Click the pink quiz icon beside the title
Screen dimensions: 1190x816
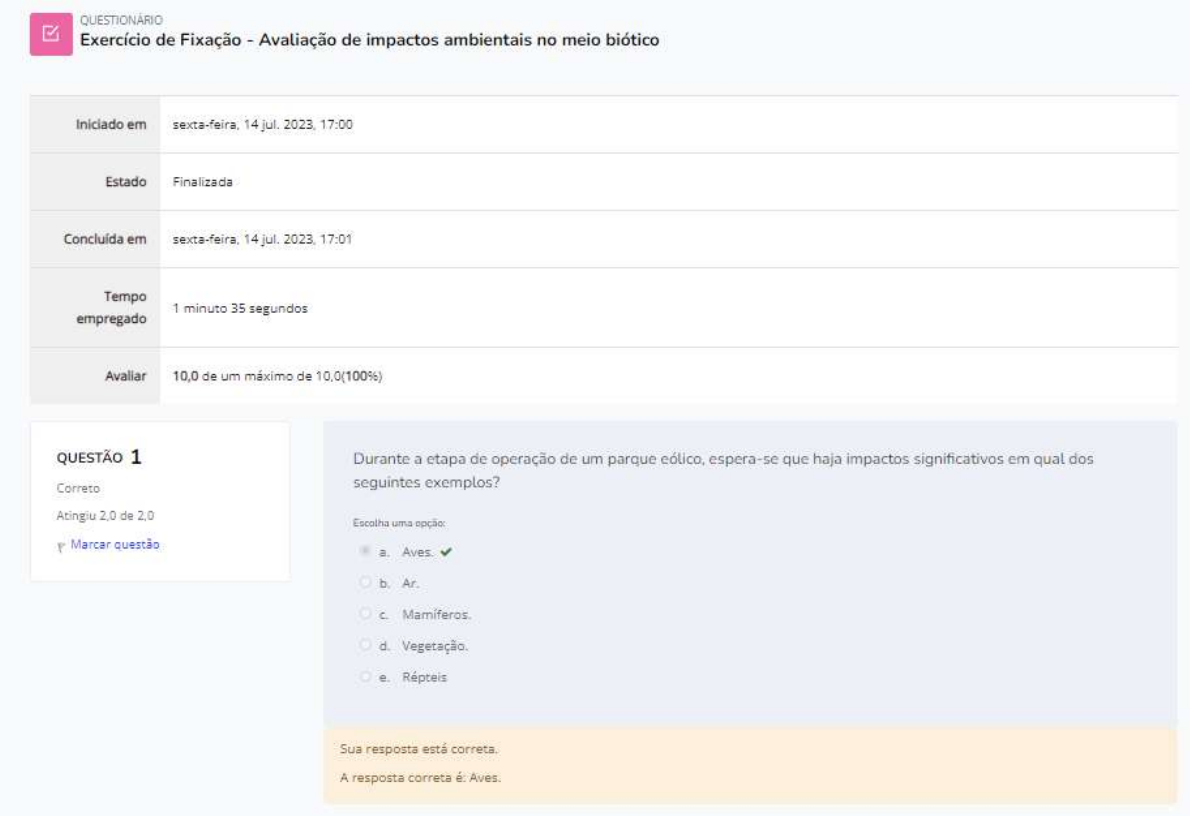(x=51, y=35)
